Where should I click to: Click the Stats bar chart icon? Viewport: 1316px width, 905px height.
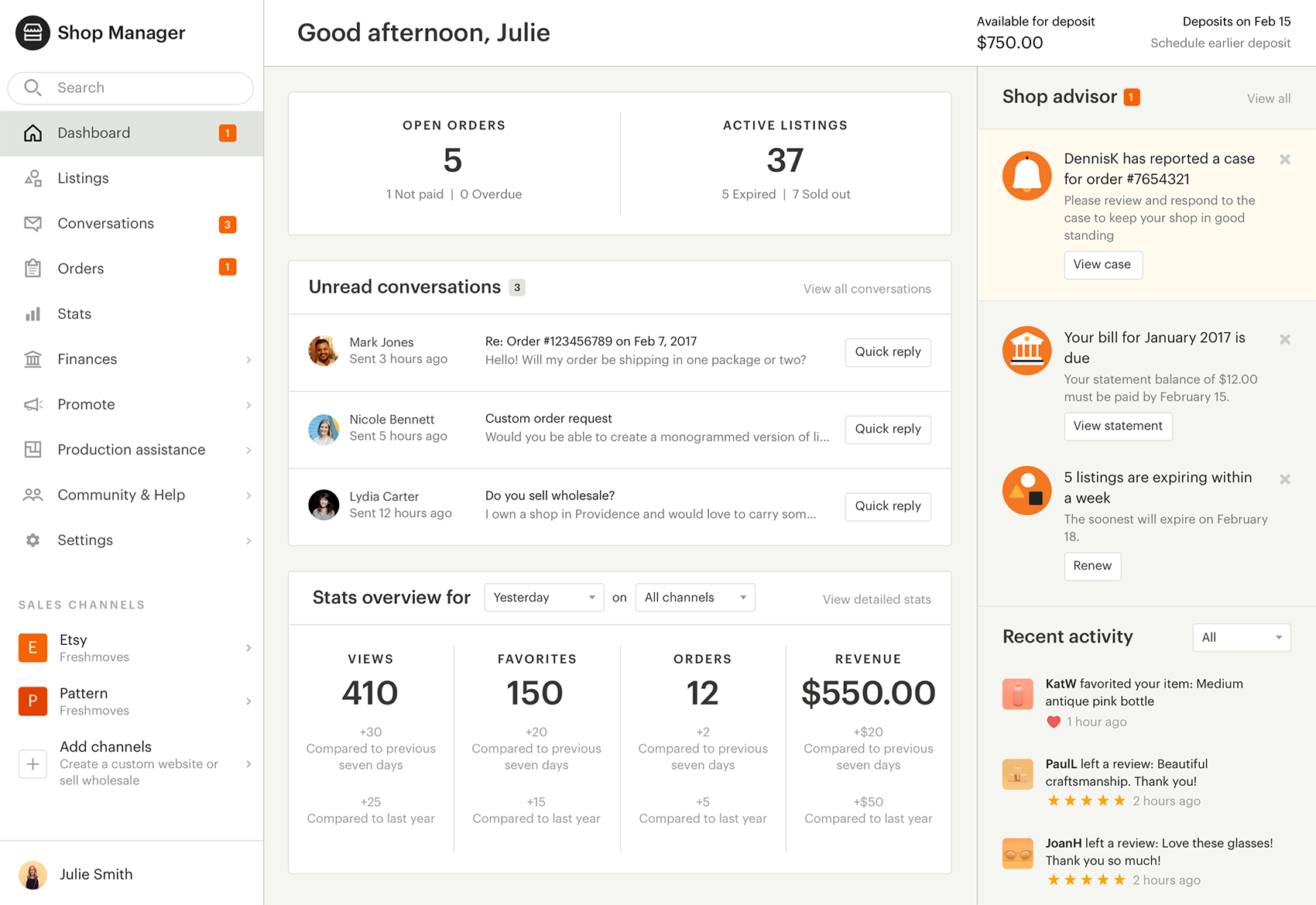(33, 314)
